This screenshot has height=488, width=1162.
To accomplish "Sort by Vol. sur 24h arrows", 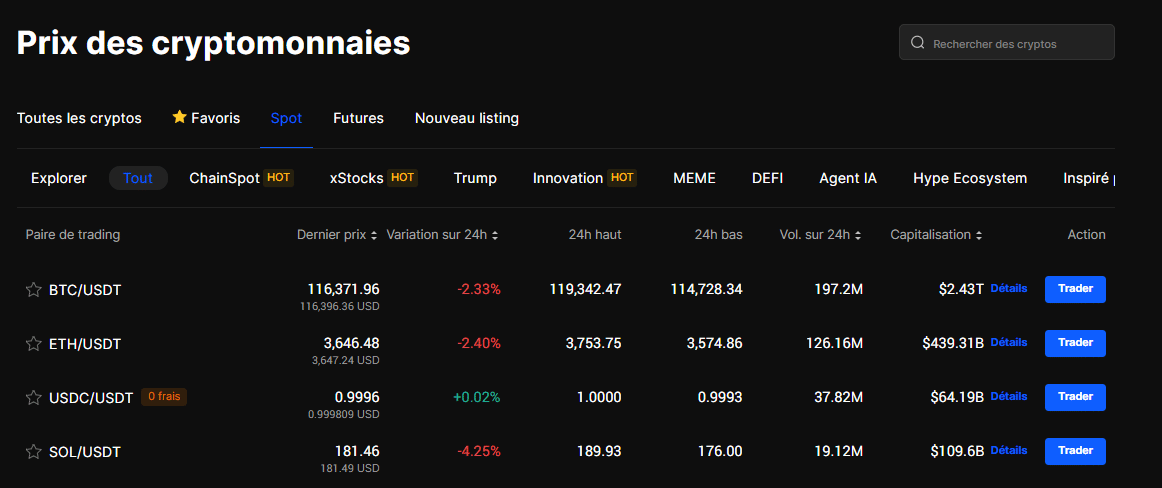I will tap(858, 235).
